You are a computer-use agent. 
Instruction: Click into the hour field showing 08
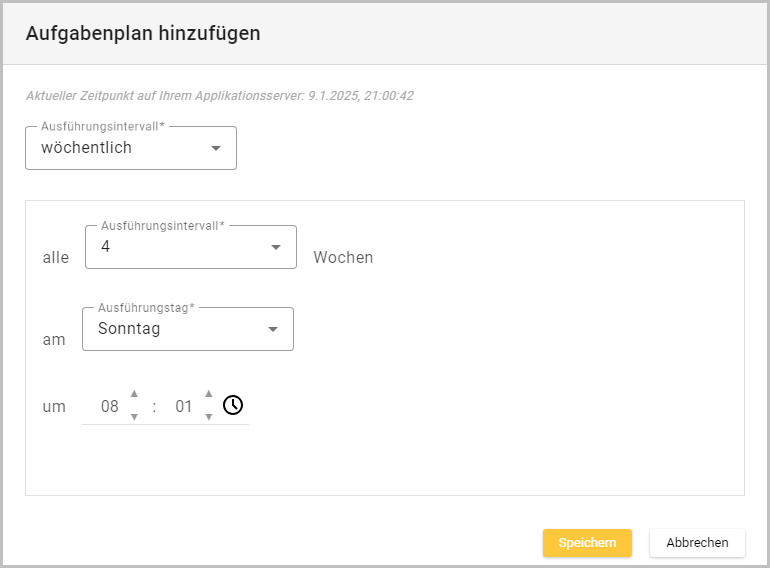click(x=110, y=407)
